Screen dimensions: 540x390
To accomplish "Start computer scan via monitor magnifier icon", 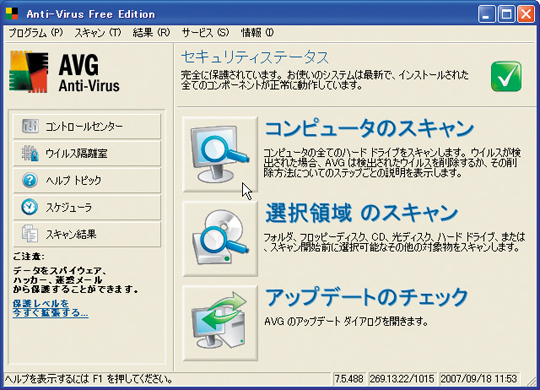I will point(220,154).
